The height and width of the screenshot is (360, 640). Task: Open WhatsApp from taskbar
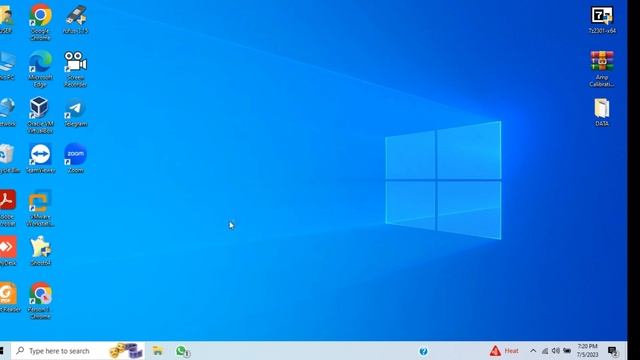(182, 351)
